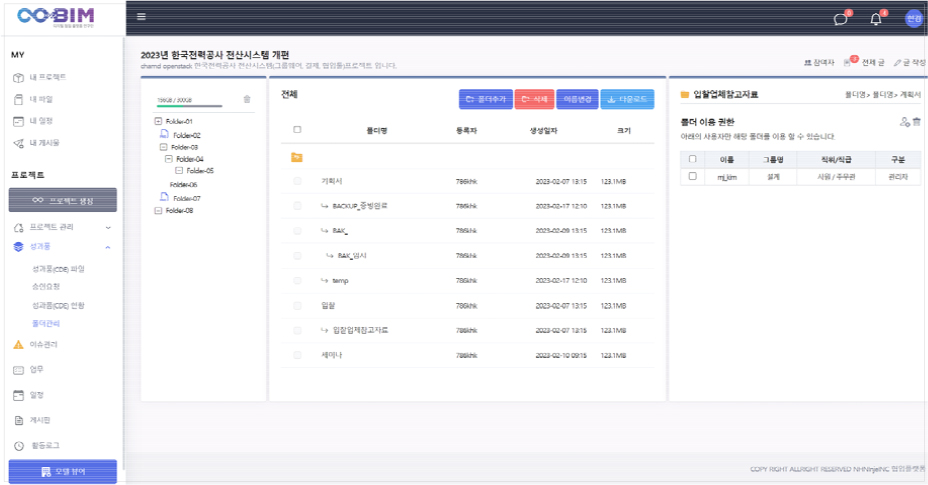Open 승인요청 submenu item
Screen dimensions: 928x485
click(46, 287)
